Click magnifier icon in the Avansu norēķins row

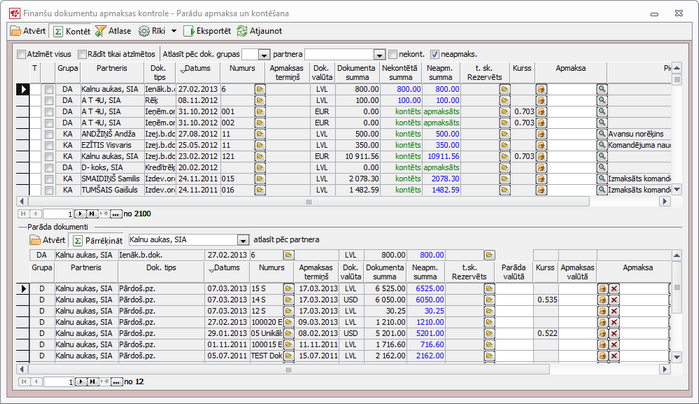tap(602, 134)
